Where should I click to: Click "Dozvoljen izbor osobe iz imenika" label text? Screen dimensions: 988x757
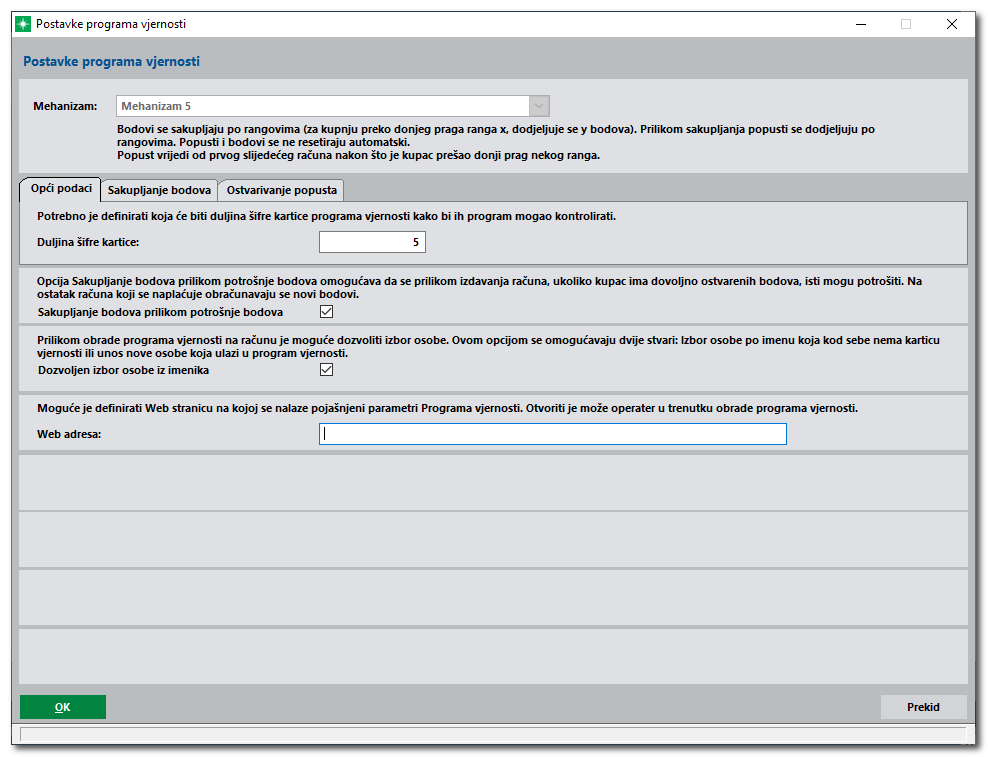(124, 370)
